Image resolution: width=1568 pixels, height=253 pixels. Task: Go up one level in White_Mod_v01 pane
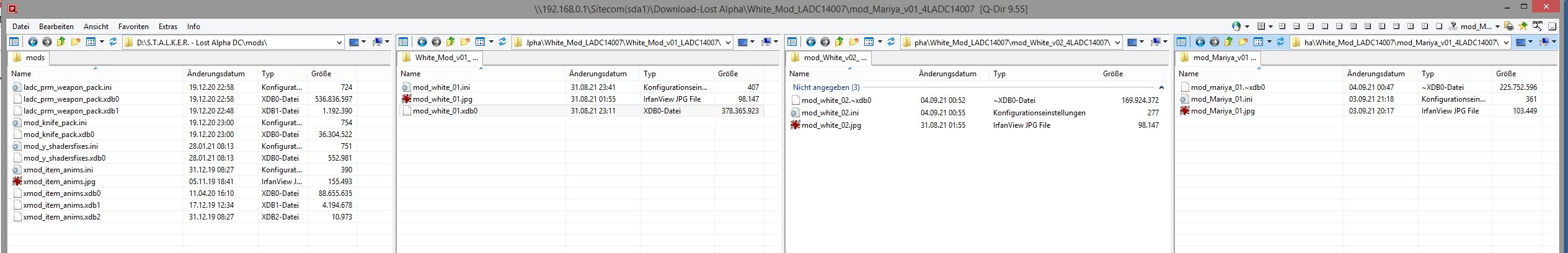coord(451,42)
